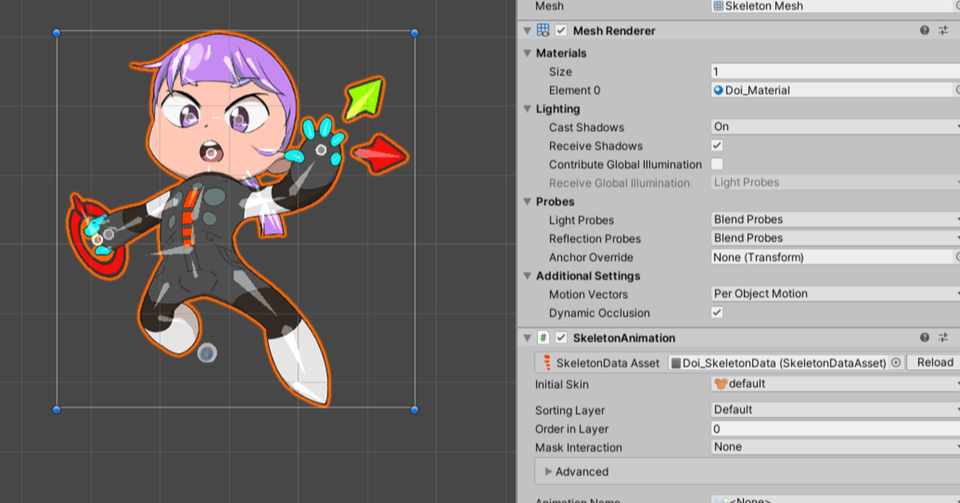Open object picker for SkeletonData Asset
This screenshot has width=960, height=503.
tap(896, 363)
